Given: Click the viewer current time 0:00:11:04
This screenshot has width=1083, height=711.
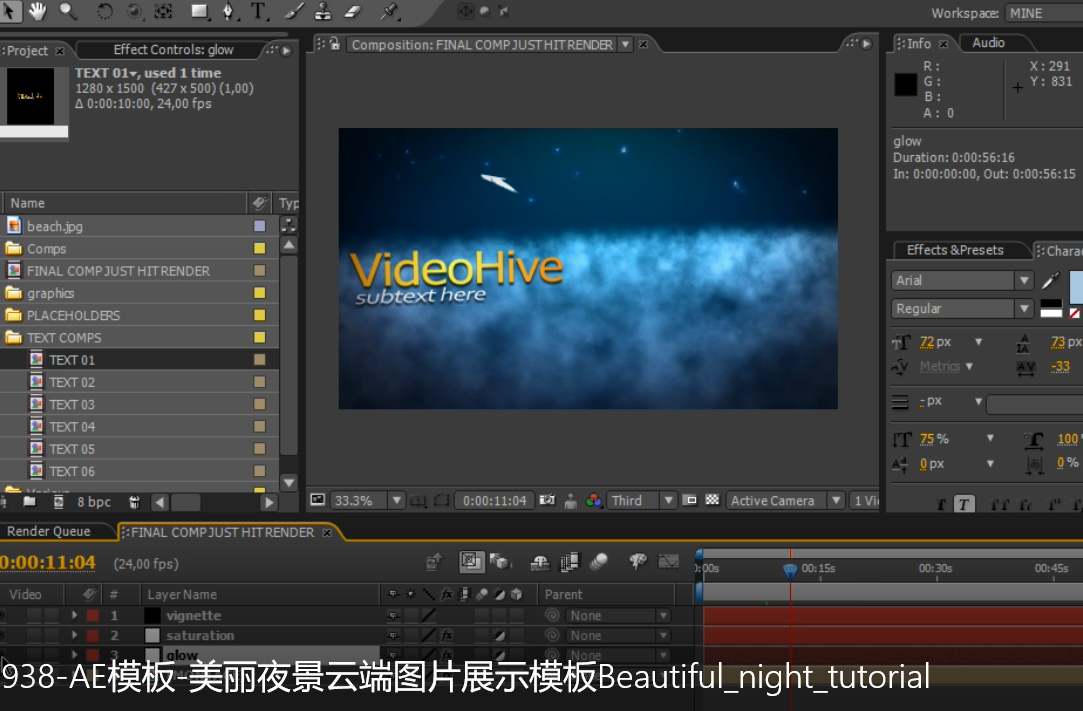Looking at the screenshot, I should click(x=495, y=500).
